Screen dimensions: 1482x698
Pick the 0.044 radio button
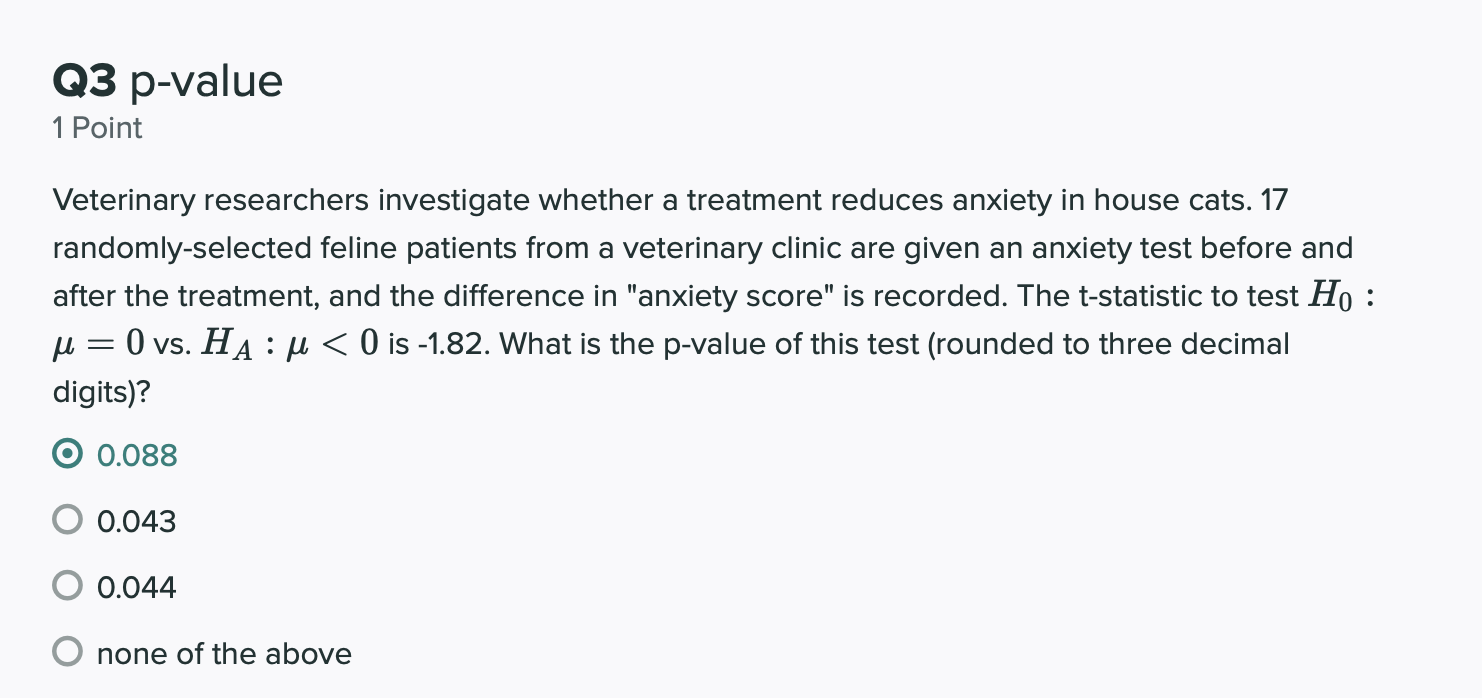(x=67, y=587)
